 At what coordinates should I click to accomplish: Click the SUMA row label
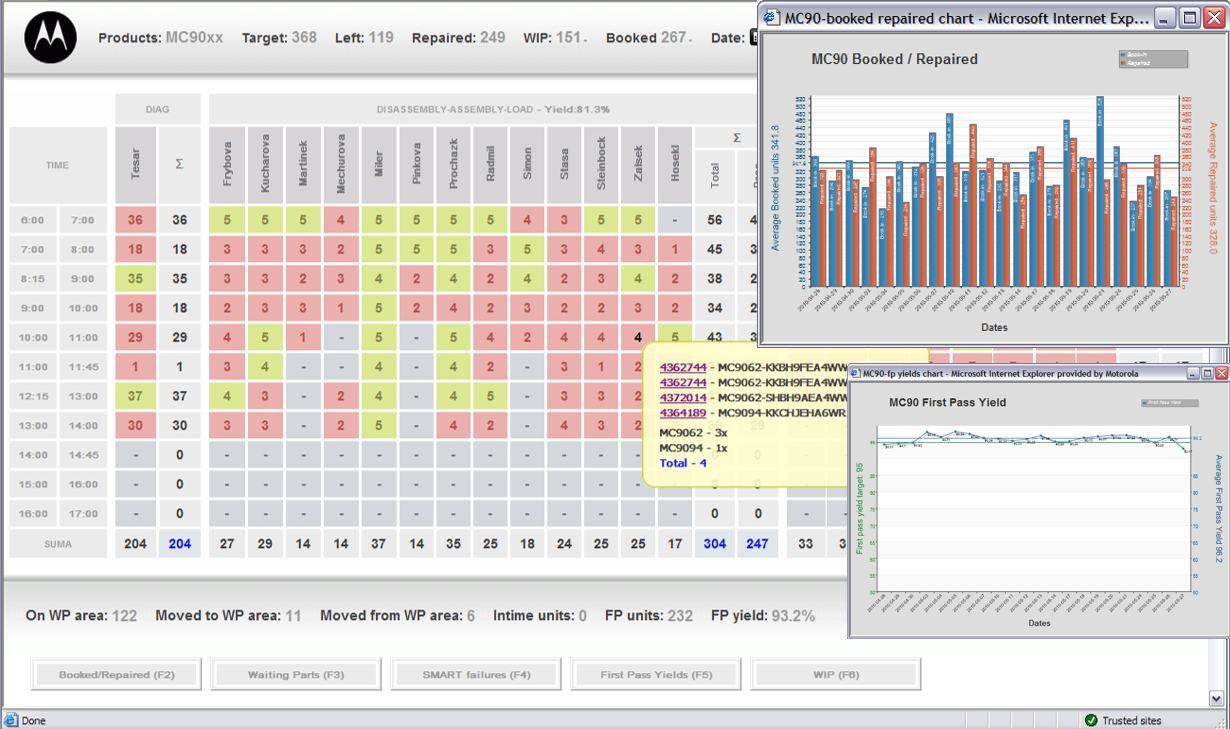[58, 544]
